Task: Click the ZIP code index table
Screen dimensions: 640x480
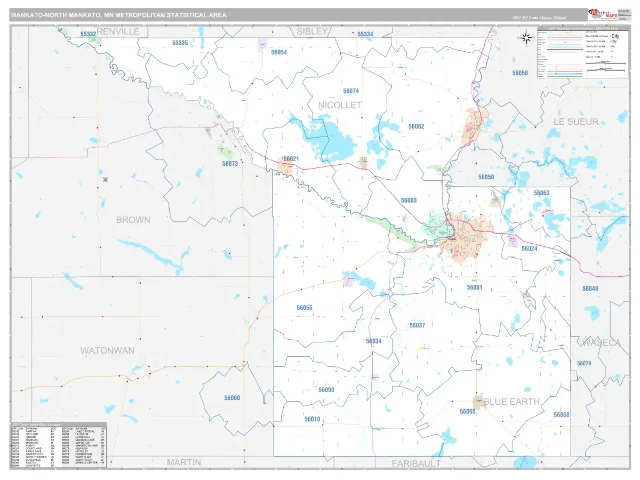Action: click(59, 445)
